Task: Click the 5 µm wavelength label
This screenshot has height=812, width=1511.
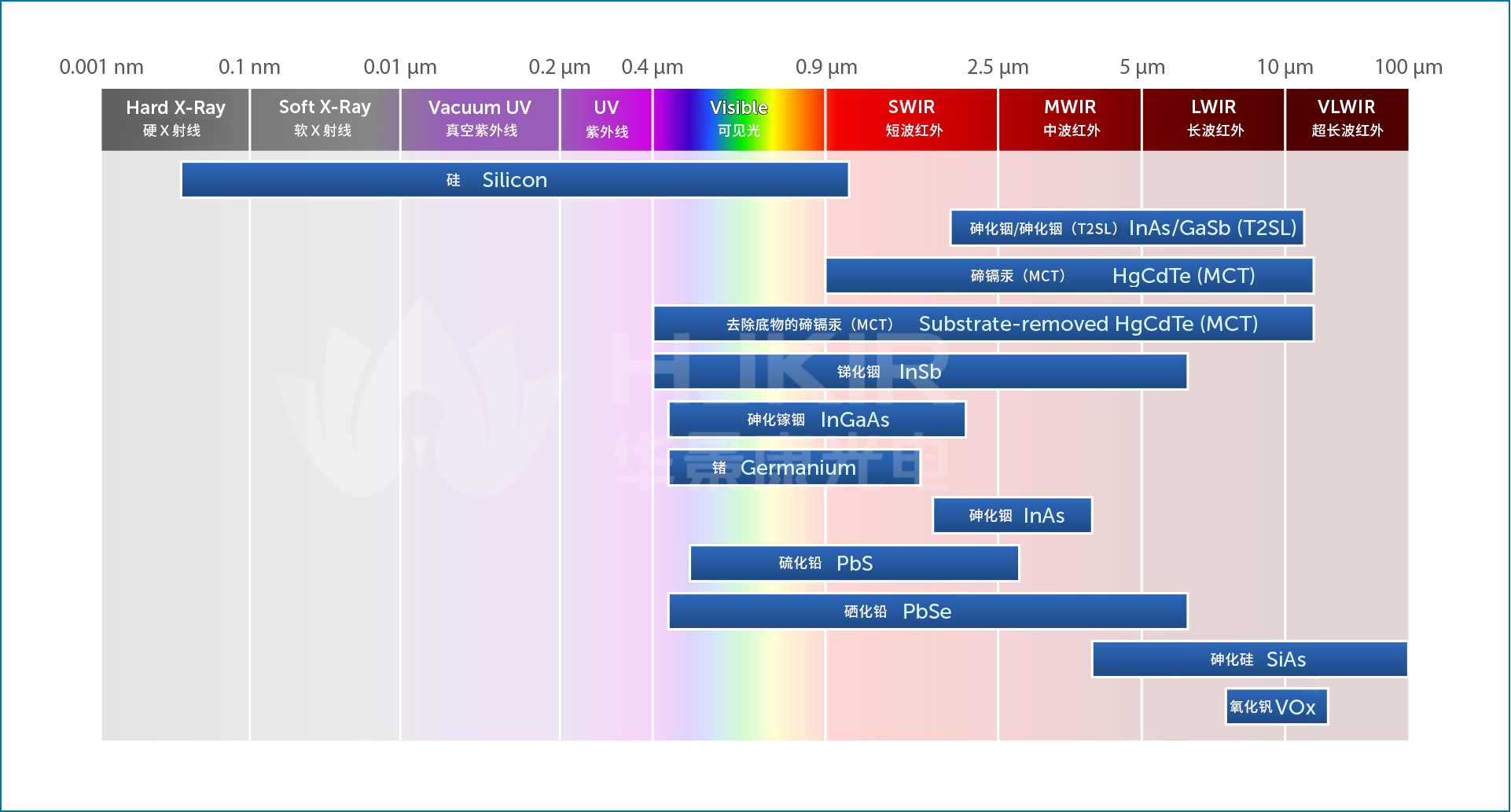Action: pyautogui.click(x=1142, y=67)
